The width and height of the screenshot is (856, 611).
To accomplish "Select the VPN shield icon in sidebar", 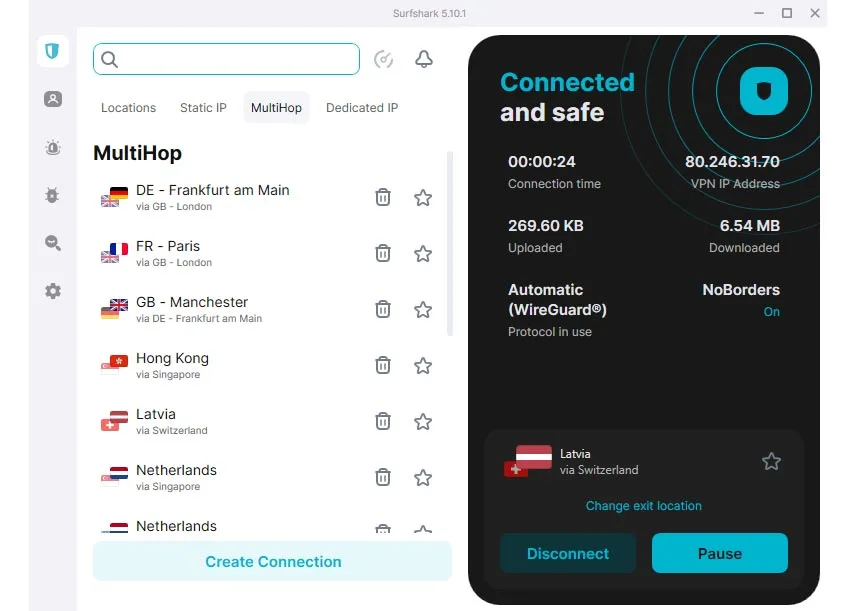I will (52, 50).
